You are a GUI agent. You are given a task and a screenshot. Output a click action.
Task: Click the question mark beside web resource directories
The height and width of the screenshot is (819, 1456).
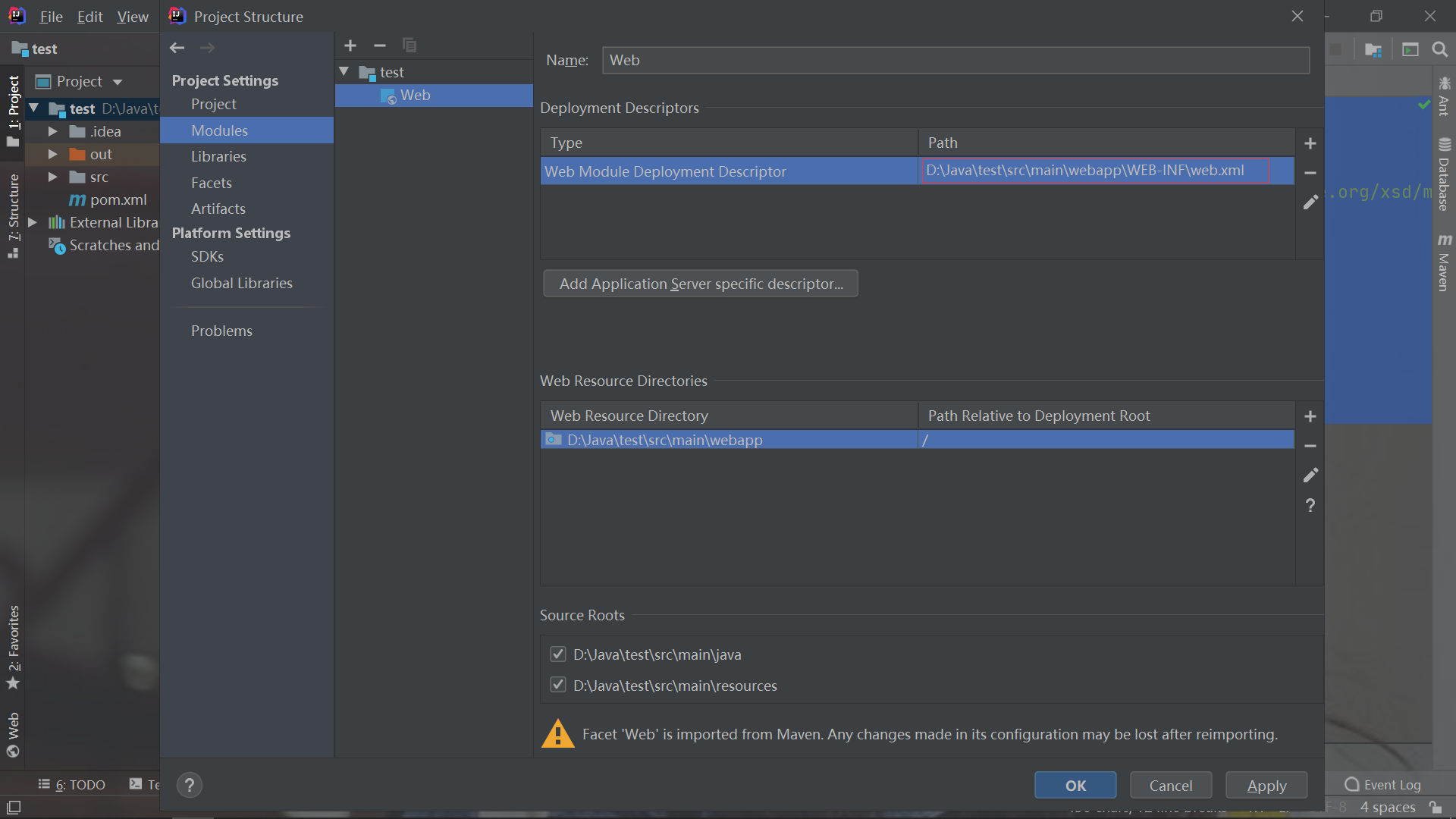(x=1310, y=505)
